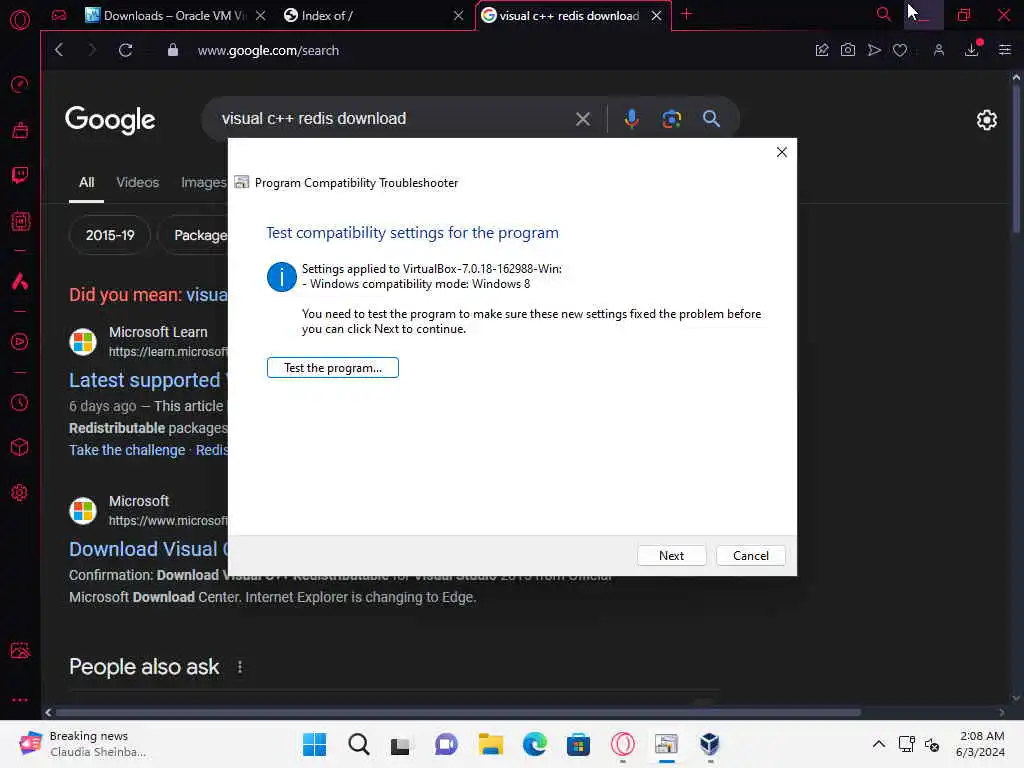
Task: Clear the Google search box
Action: point(583,119)
